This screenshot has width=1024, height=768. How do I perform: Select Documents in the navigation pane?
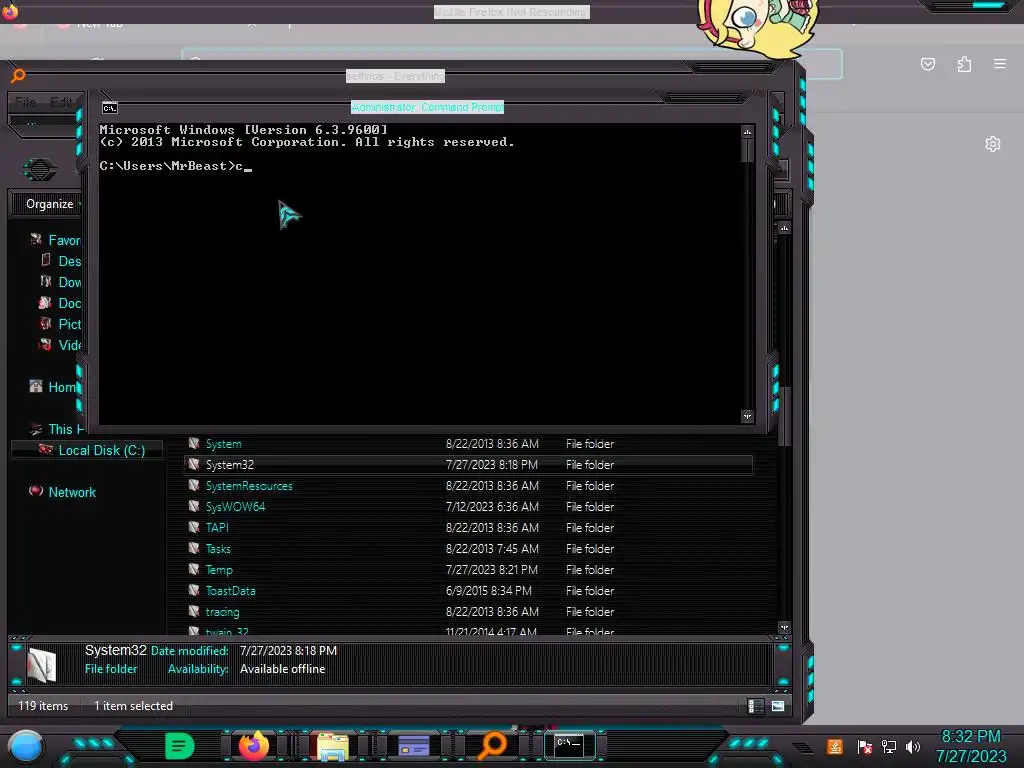[62, 303]
